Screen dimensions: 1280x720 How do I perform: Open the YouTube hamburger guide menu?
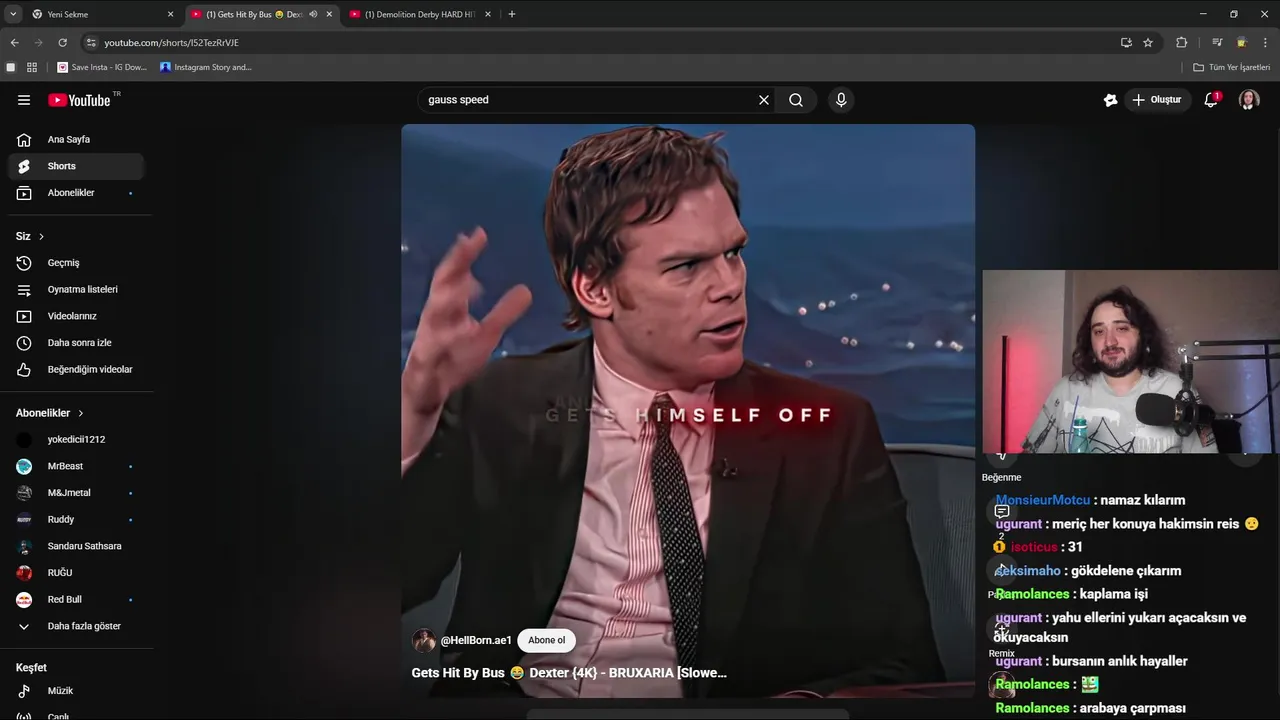24,100
